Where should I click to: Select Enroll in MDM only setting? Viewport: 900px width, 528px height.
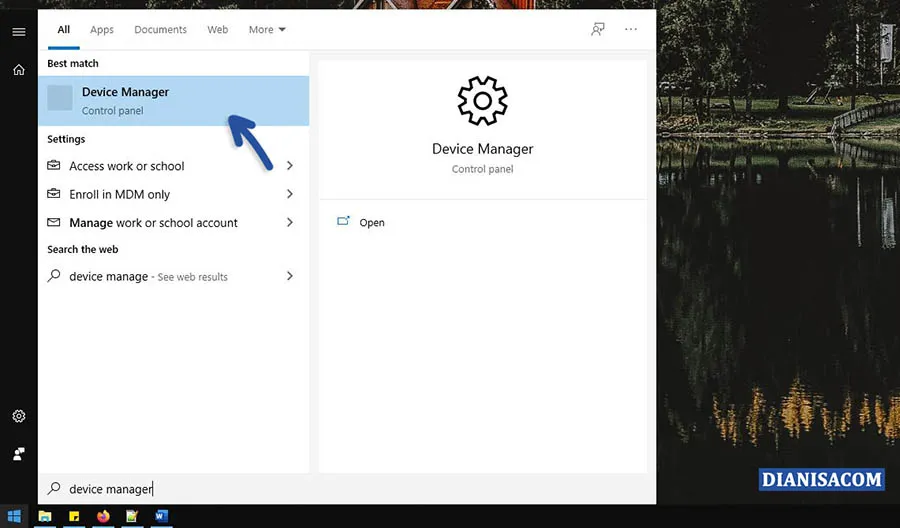click(x=173, y=194)
